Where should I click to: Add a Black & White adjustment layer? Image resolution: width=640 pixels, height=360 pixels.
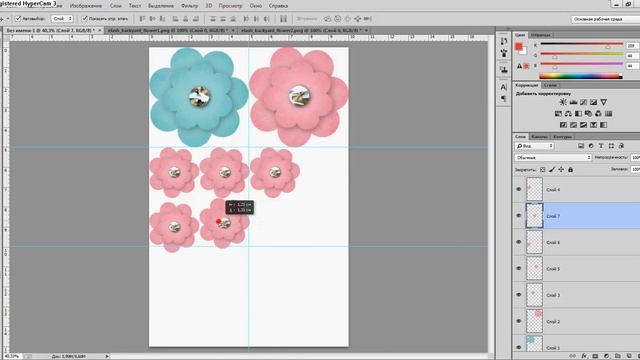tap(578, 113)
